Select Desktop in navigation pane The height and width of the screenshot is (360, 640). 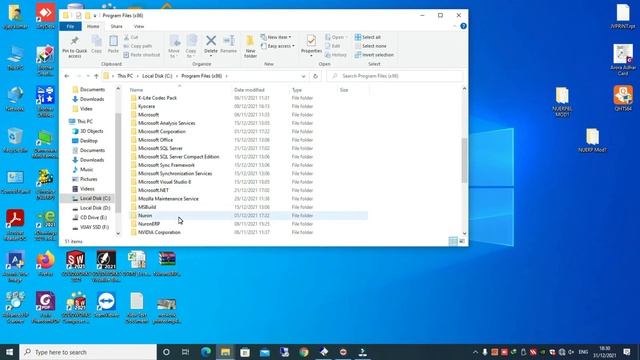coord(89,141)
